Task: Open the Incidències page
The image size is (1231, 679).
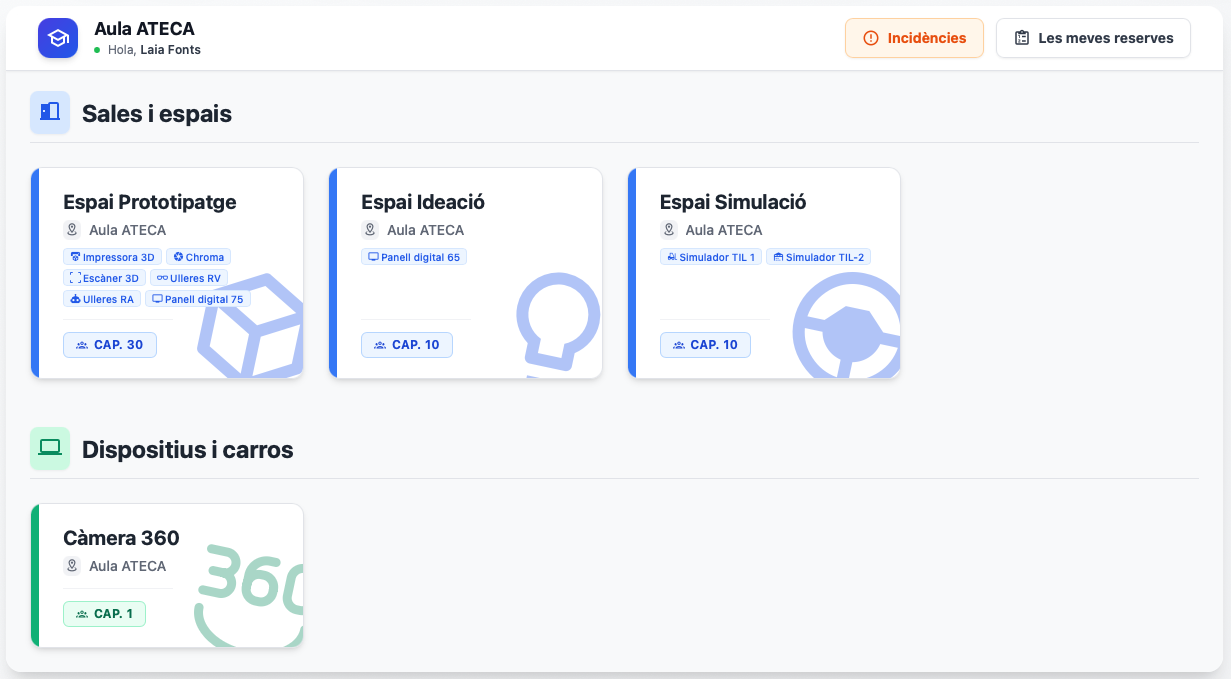Action: pos(914,38)
